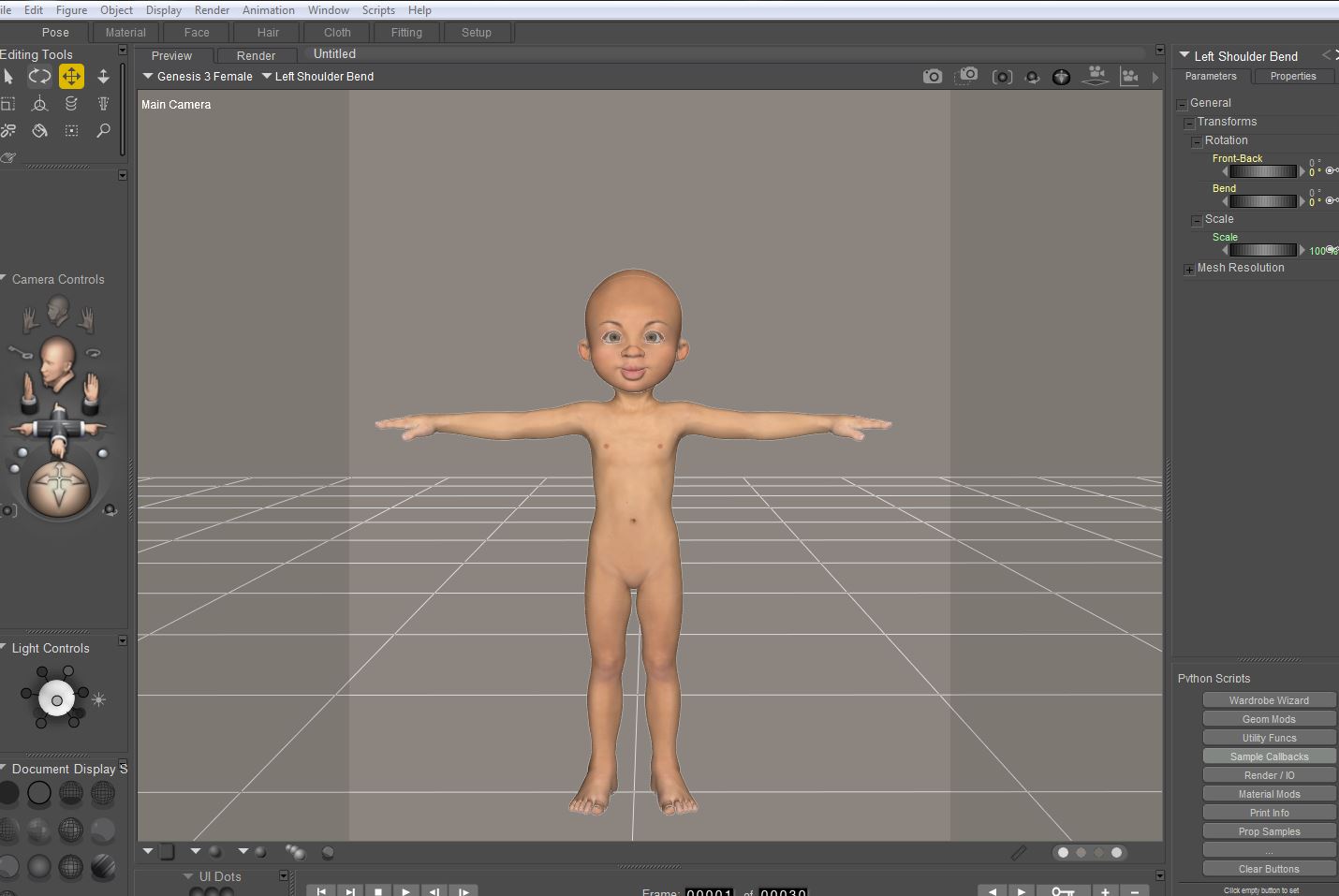Click the Area Render camera icon

(967, 76)
